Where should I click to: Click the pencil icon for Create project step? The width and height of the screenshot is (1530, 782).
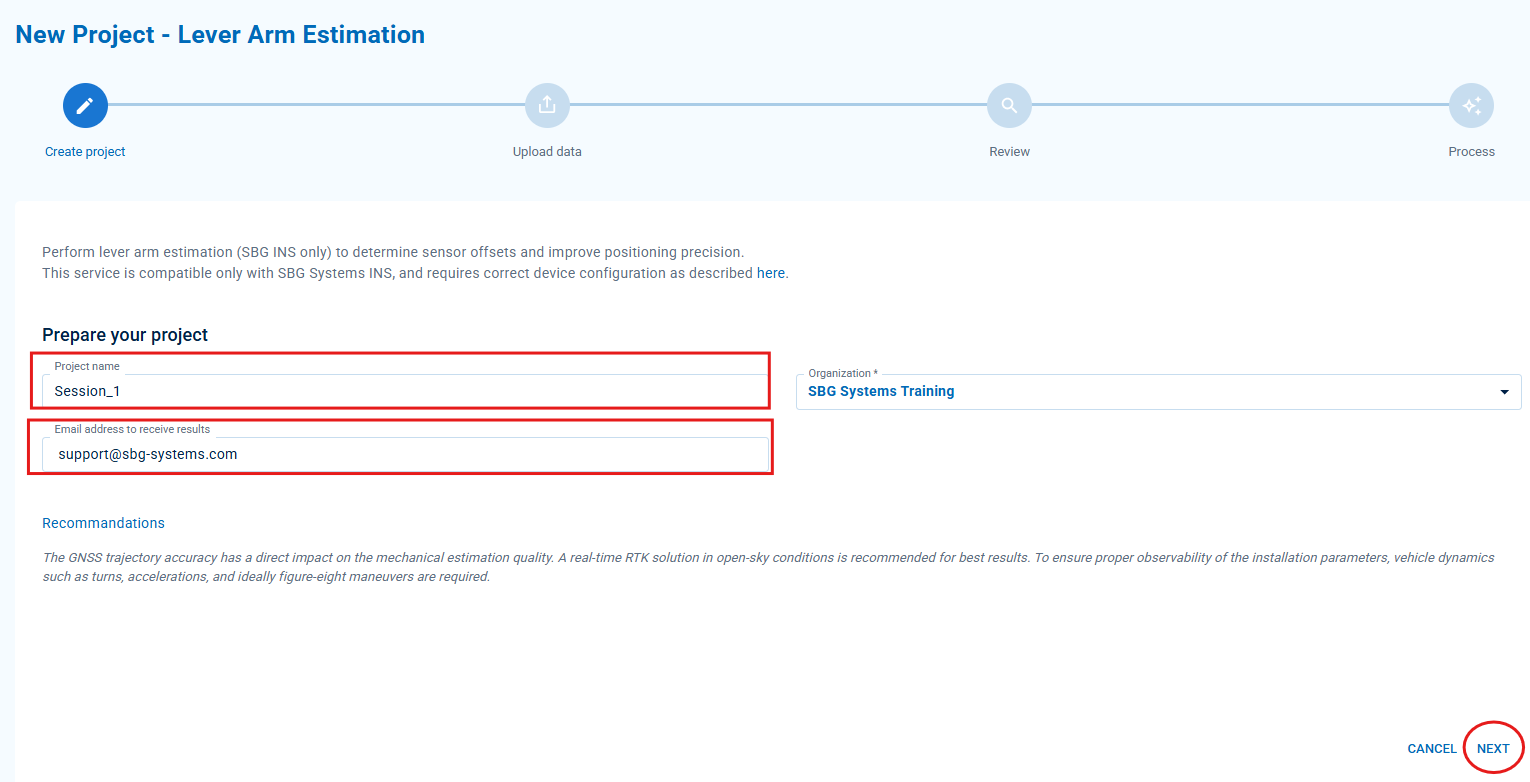(x=85, y=105)
